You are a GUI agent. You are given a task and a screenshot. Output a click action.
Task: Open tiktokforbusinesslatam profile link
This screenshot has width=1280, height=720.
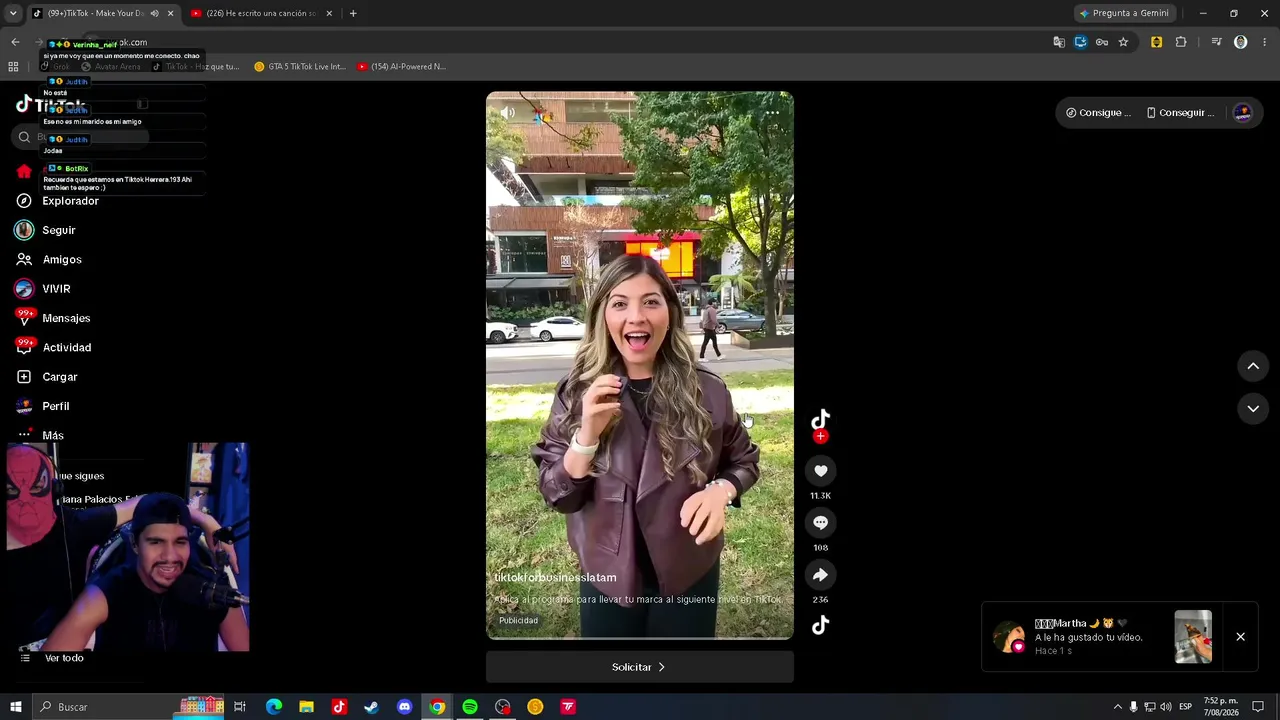(555, 578)
